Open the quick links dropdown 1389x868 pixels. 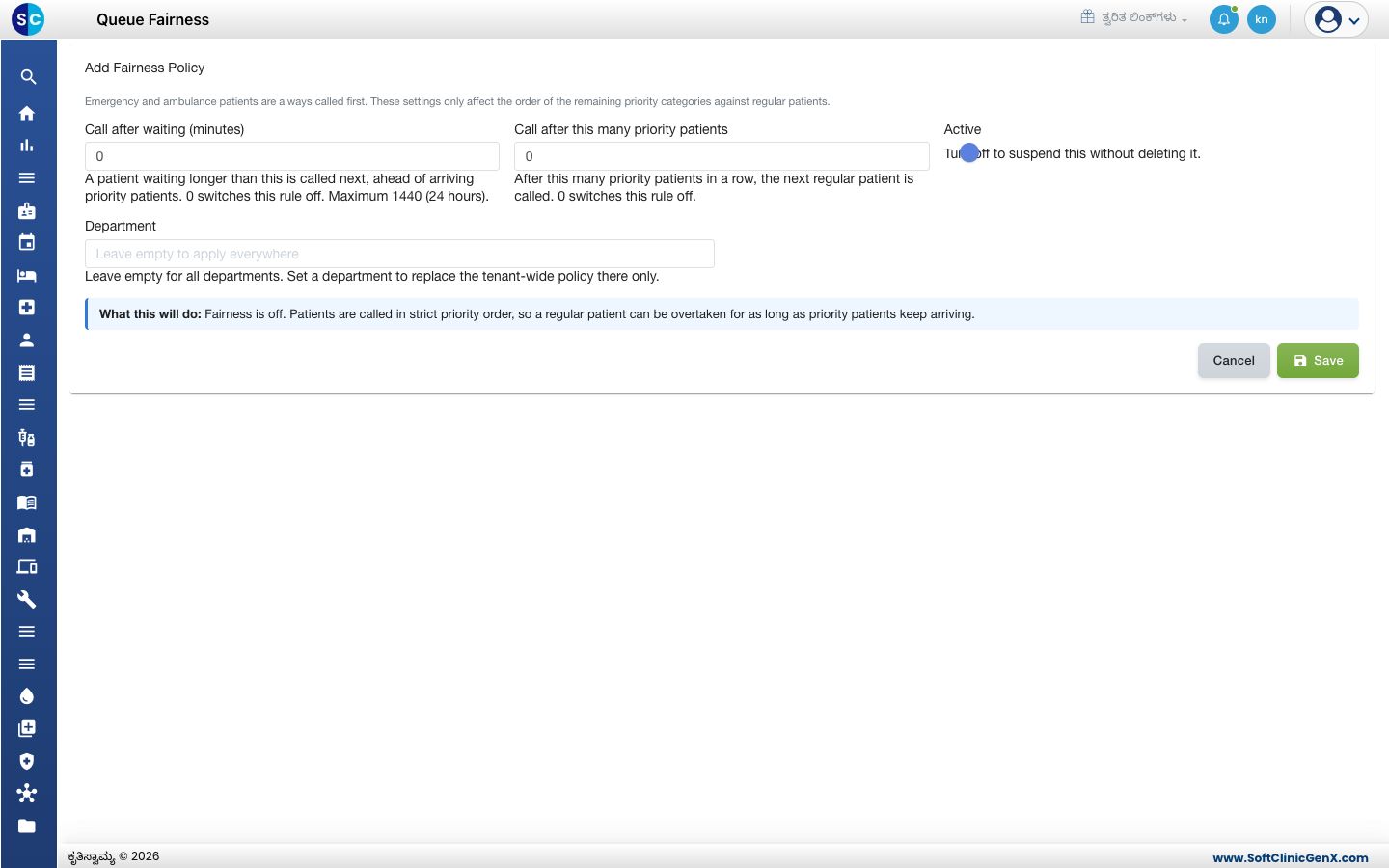click(x=1134, y=17)
